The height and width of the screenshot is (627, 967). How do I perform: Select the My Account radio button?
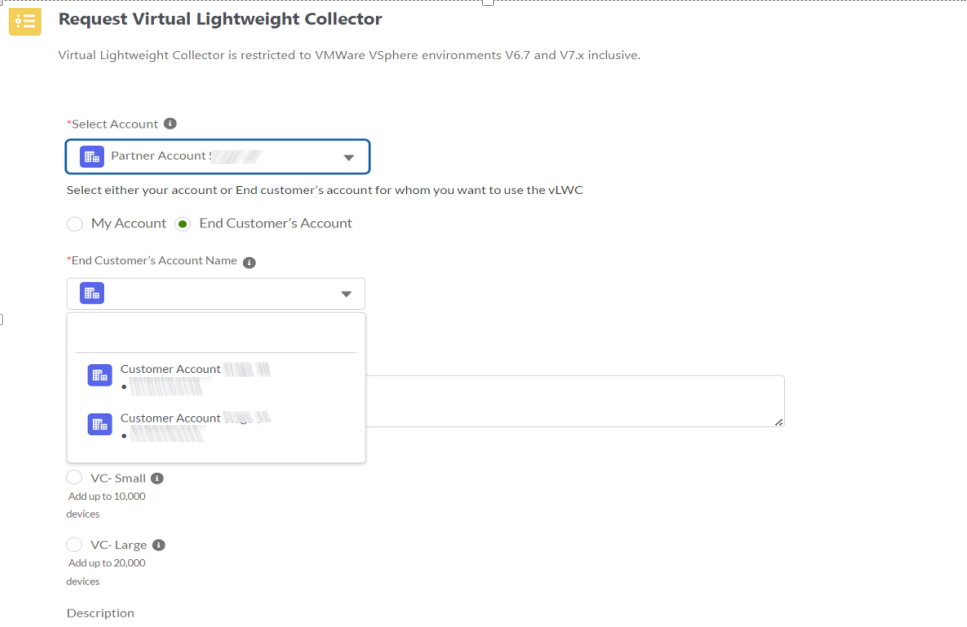coord(75,223)
